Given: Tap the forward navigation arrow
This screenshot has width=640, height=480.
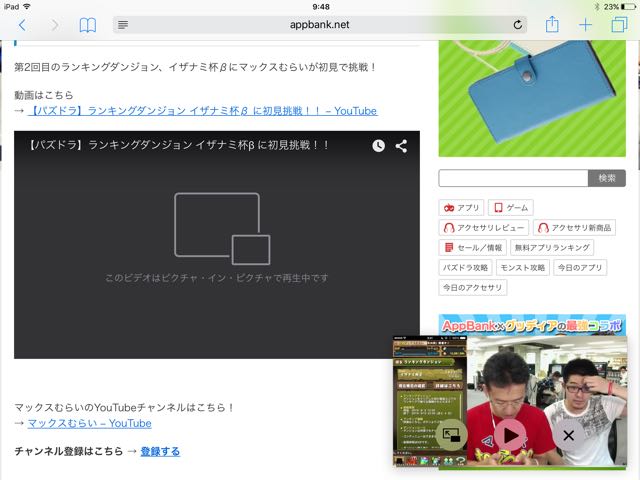Looking at the screenshot, I should 54,25.
